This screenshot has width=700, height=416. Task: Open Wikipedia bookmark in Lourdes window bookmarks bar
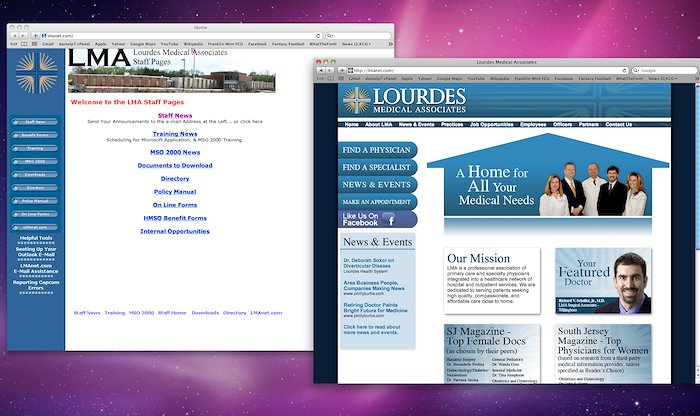click(499, 79)
